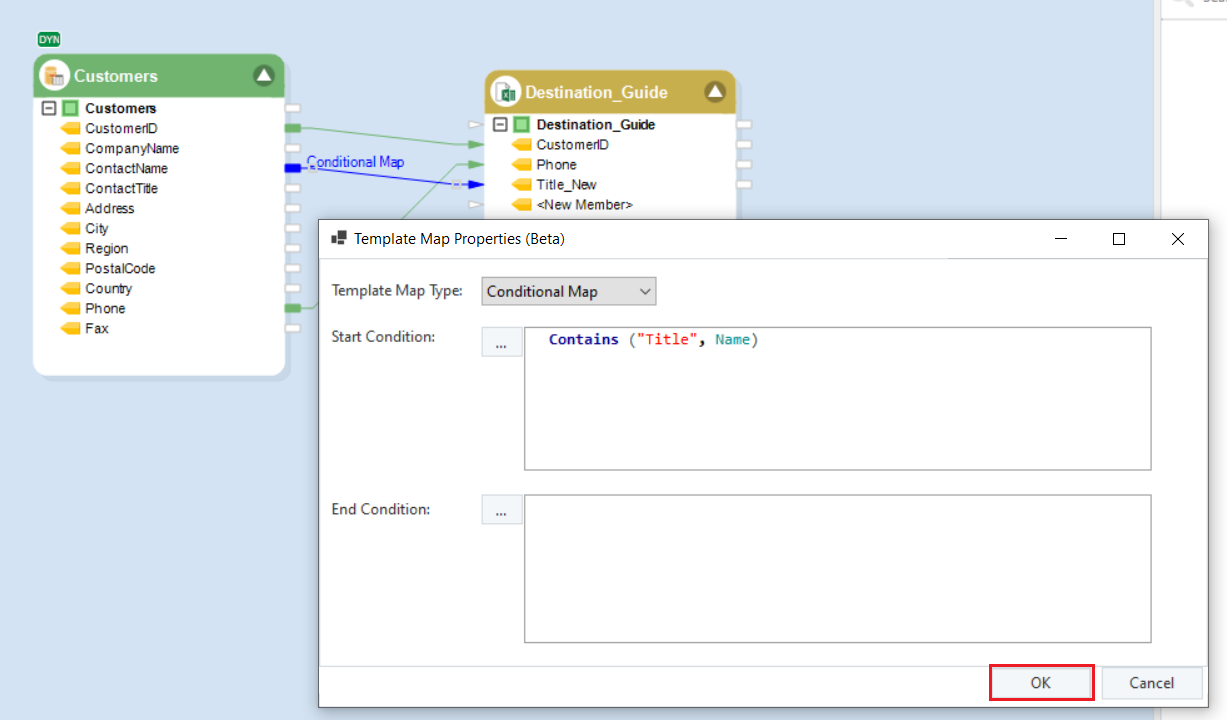
Task: Collapse the Customers object with arrow button
Action: pyautogui.click(x=263, y=75)
